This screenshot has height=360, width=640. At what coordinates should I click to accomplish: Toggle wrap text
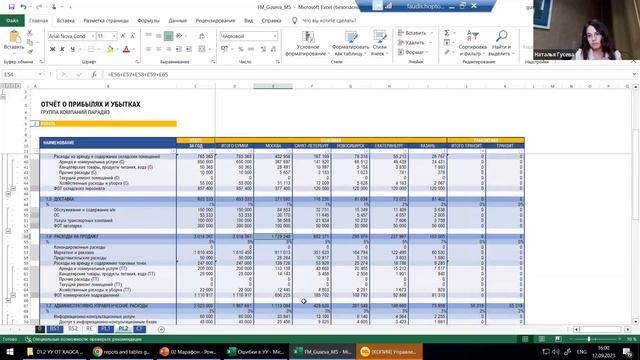[x=202, y=36]
